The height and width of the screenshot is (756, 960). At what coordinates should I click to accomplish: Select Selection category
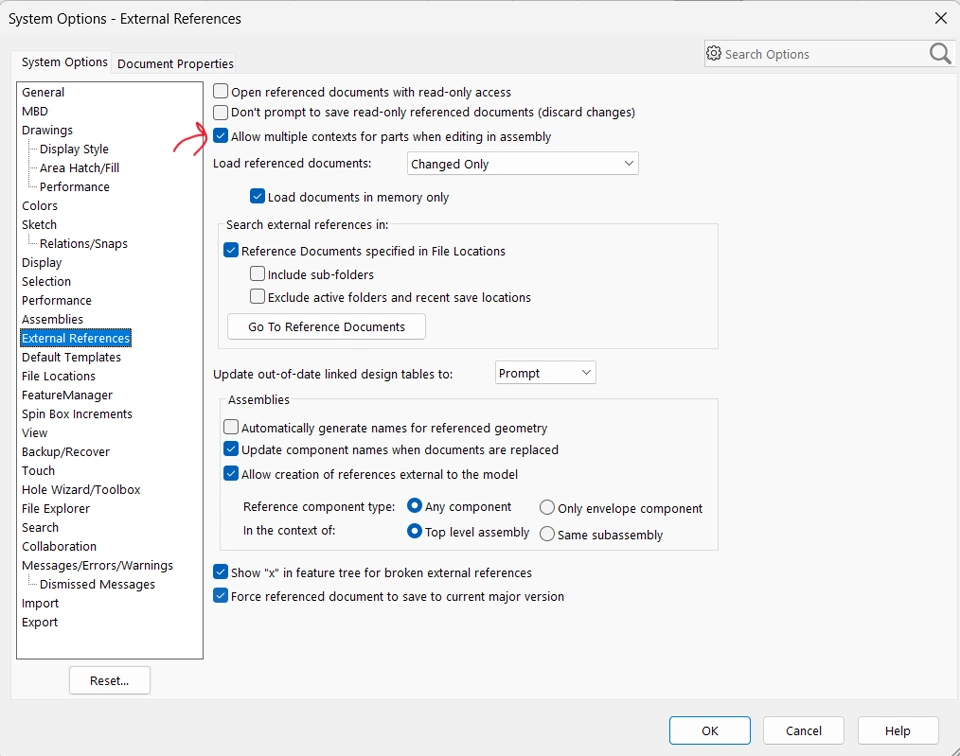click(47, 282)
